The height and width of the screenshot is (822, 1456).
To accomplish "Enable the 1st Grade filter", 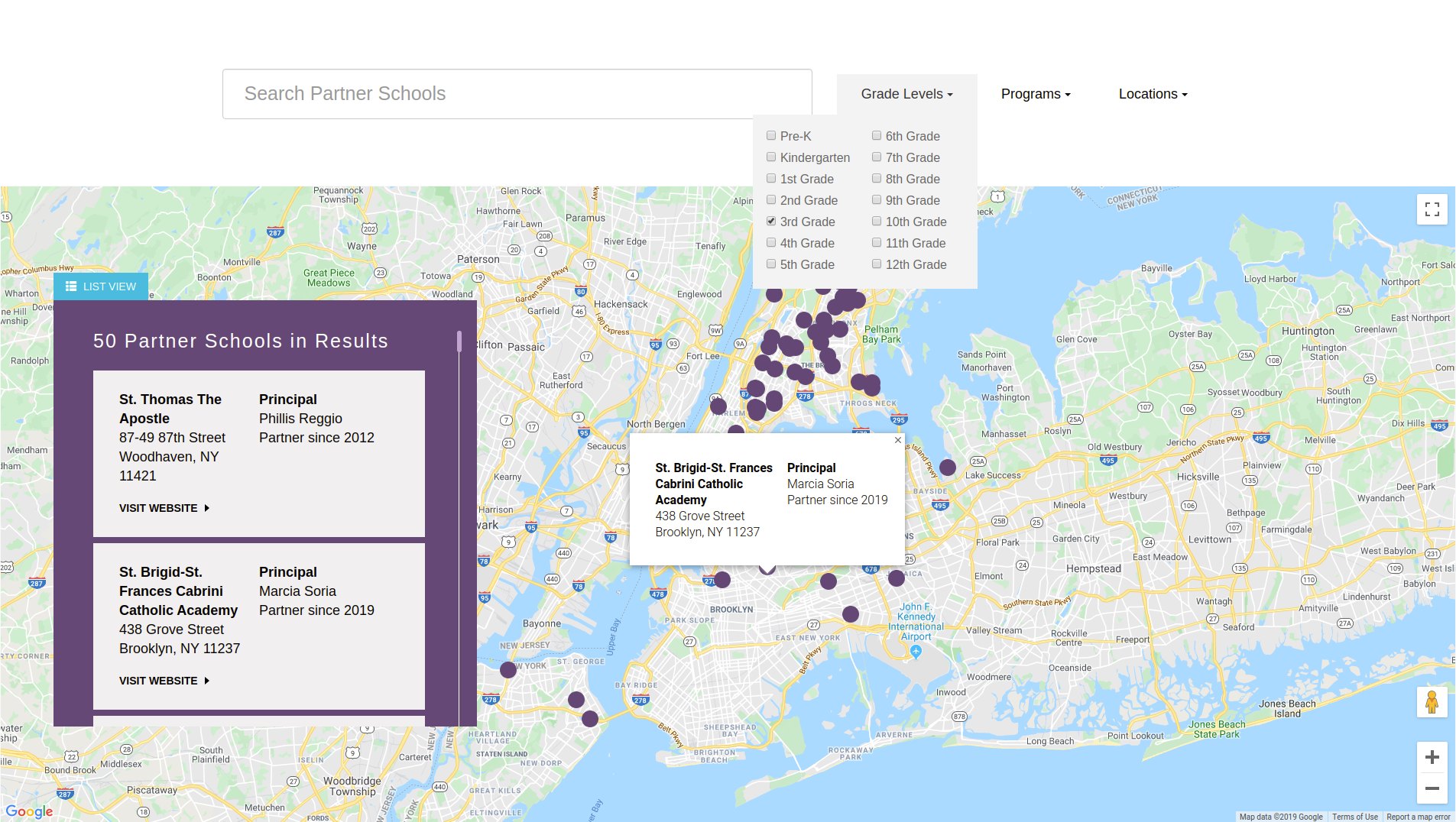I will (771, 178).
